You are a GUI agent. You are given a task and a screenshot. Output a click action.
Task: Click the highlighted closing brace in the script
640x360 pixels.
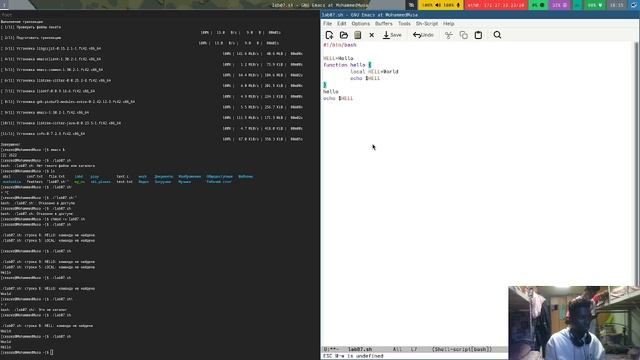coord(325,85)
